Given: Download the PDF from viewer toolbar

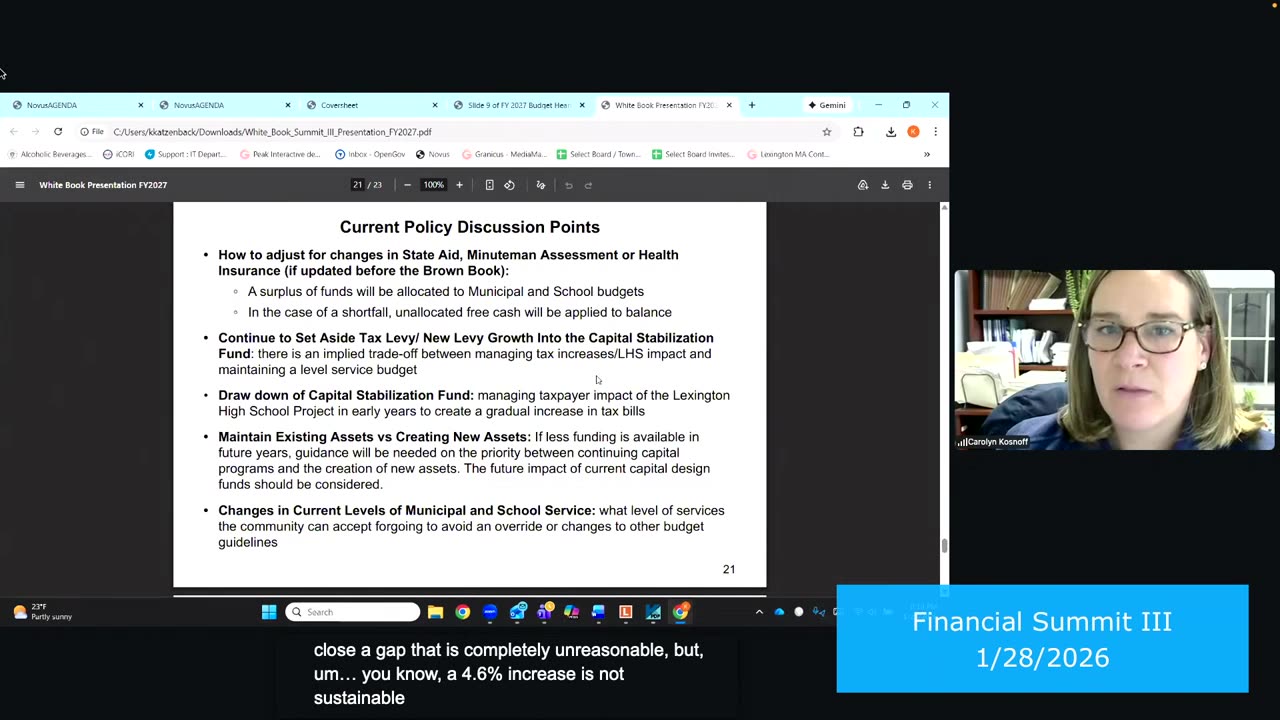Looking at the screenshot, I should pyautogui.click(x=885, y=185).
